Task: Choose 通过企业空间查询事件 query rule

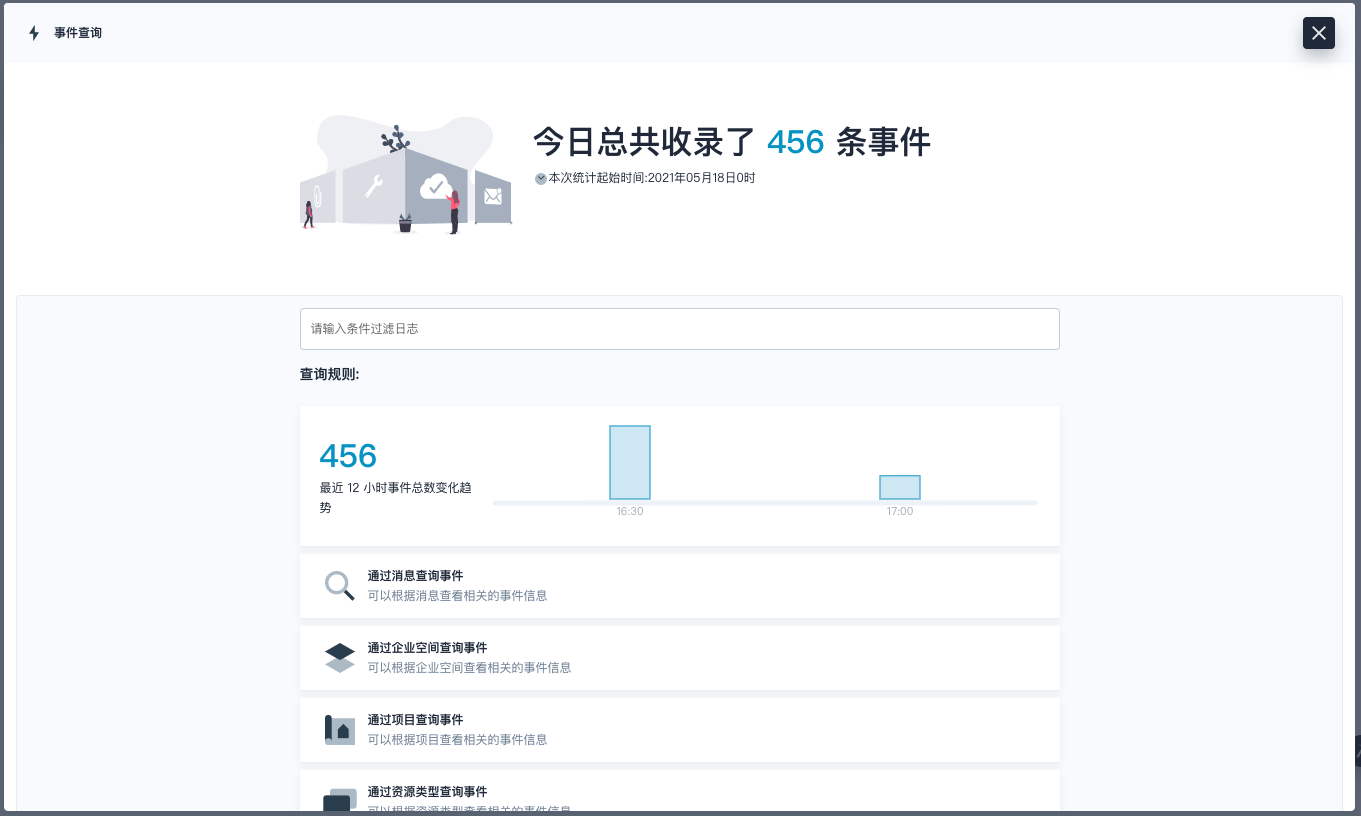Action: coord(427,648)
